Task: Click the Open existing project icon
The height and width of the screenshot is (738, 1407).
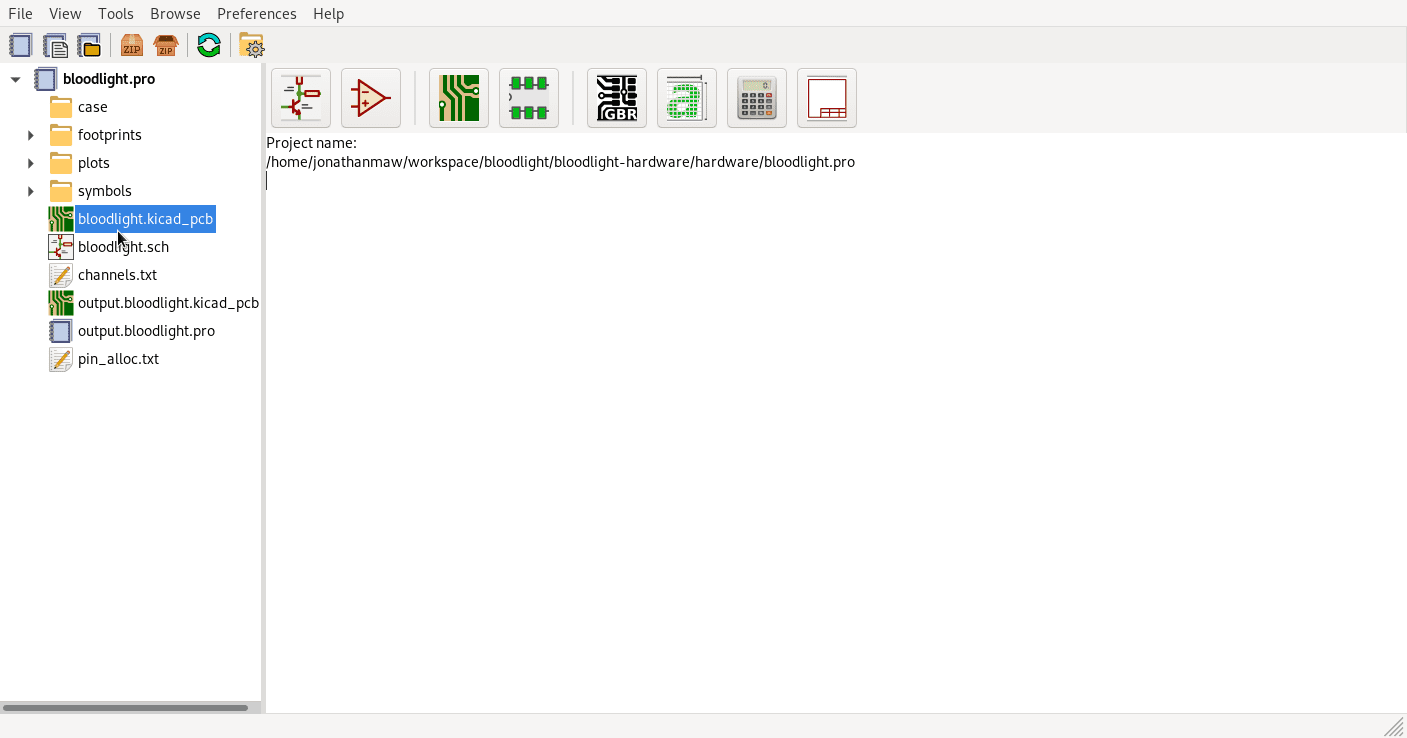Action: coord(89,45)
